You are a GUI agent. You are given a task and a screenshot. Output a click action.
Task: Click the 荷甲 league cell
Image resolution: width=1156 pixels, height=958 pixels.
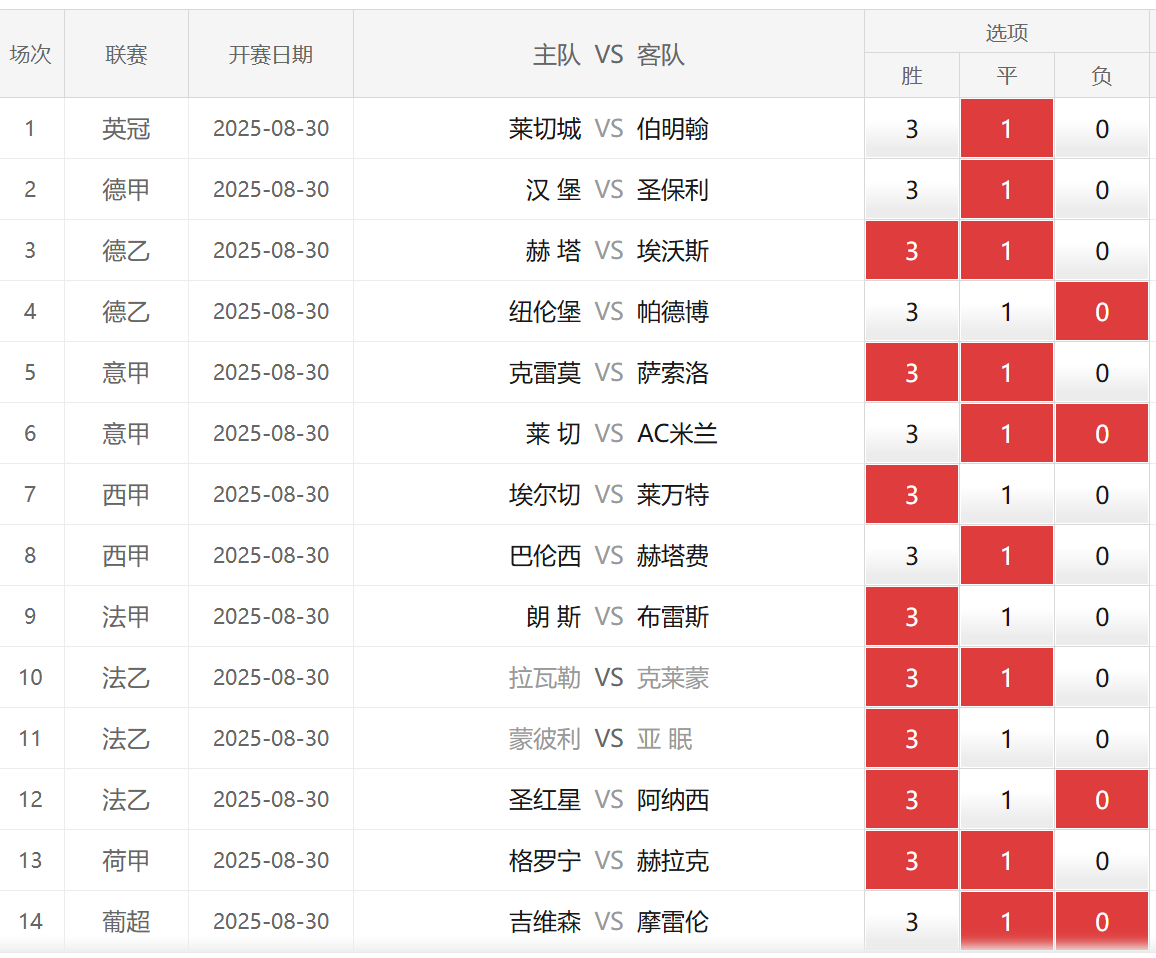[x=126, y=861]
